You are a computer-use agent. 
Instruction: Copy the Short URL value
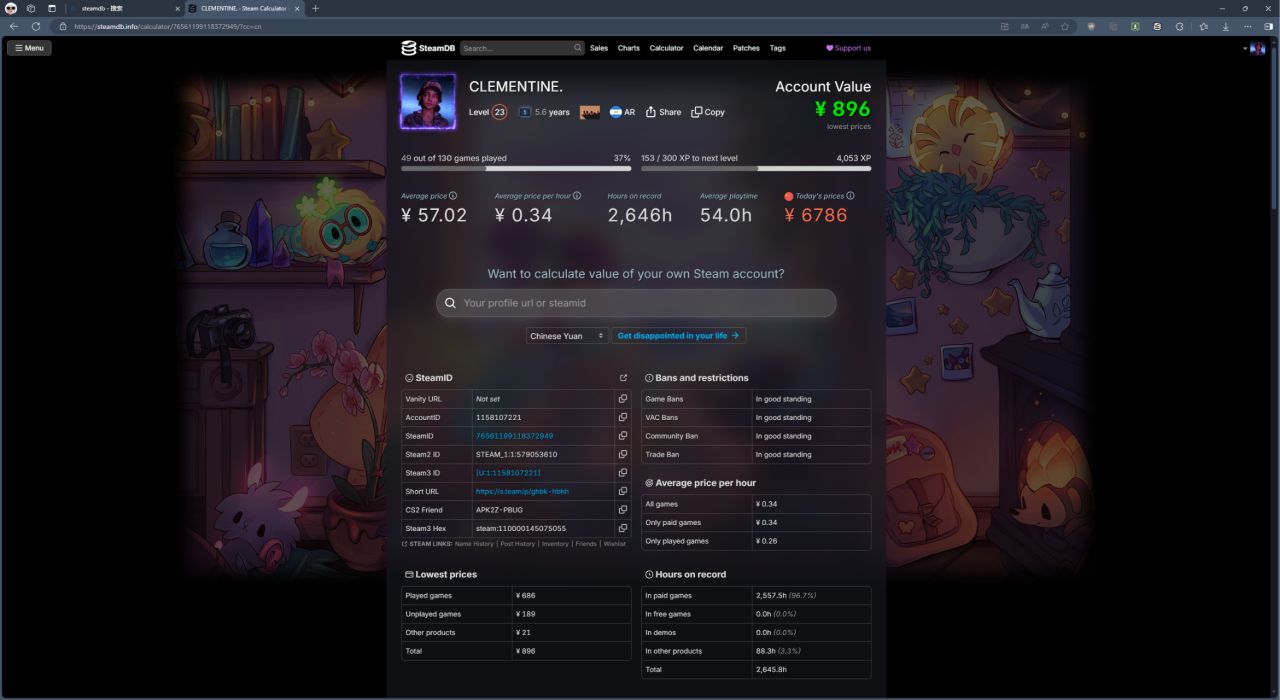622,491
